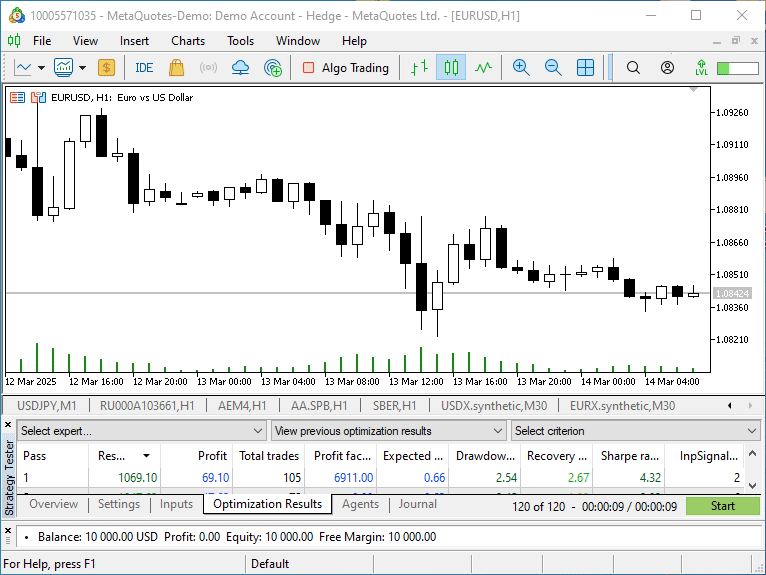Image resolution: width=766 pixels, height=575 pixels.
Task: Click the green connection status bar
Action: pos(737,68)
